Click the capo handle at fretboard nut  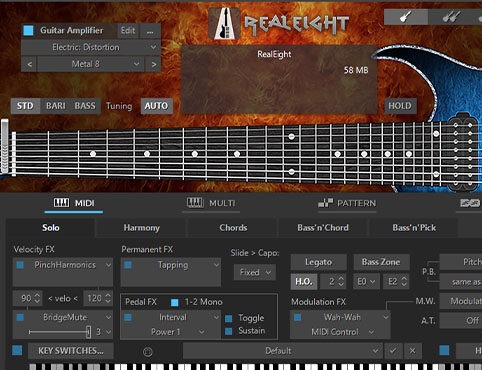(x=5, y=147)
